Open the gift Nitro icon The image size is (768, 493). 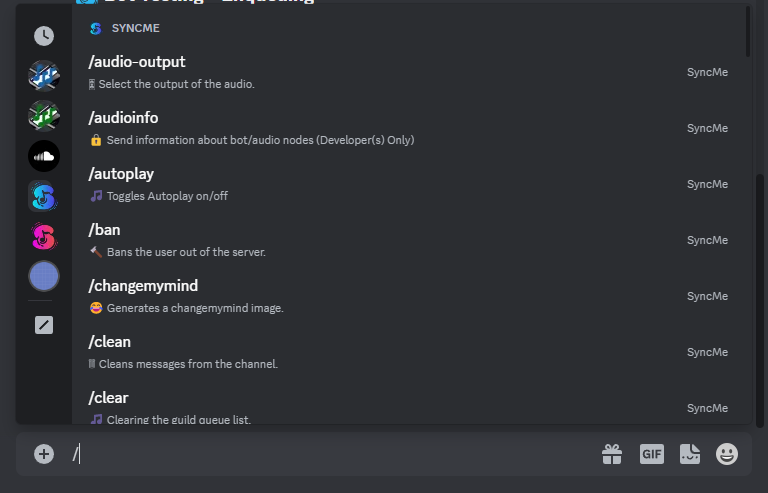[612, 454]
